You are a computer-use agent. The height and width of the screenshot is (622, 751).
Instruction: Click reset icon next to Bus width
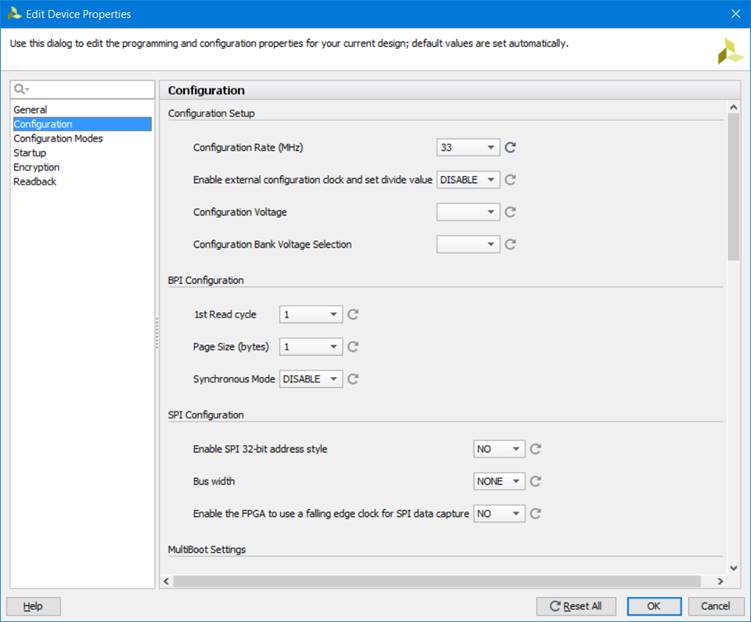point(535,481)
